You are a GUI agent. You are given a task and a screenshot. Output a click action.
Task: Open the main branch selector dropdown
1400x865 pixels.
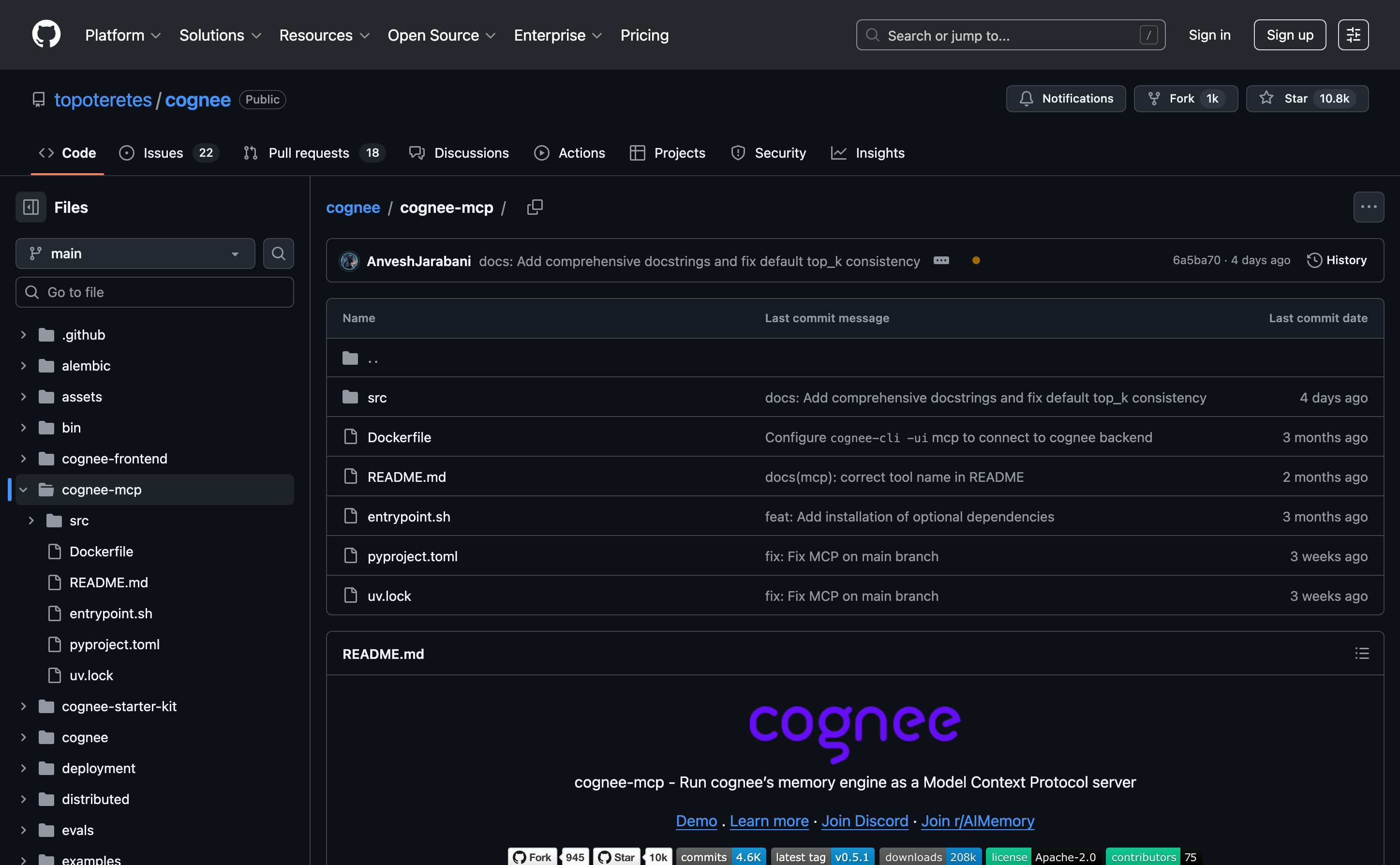pyautogui.click(x=135, y=254)
